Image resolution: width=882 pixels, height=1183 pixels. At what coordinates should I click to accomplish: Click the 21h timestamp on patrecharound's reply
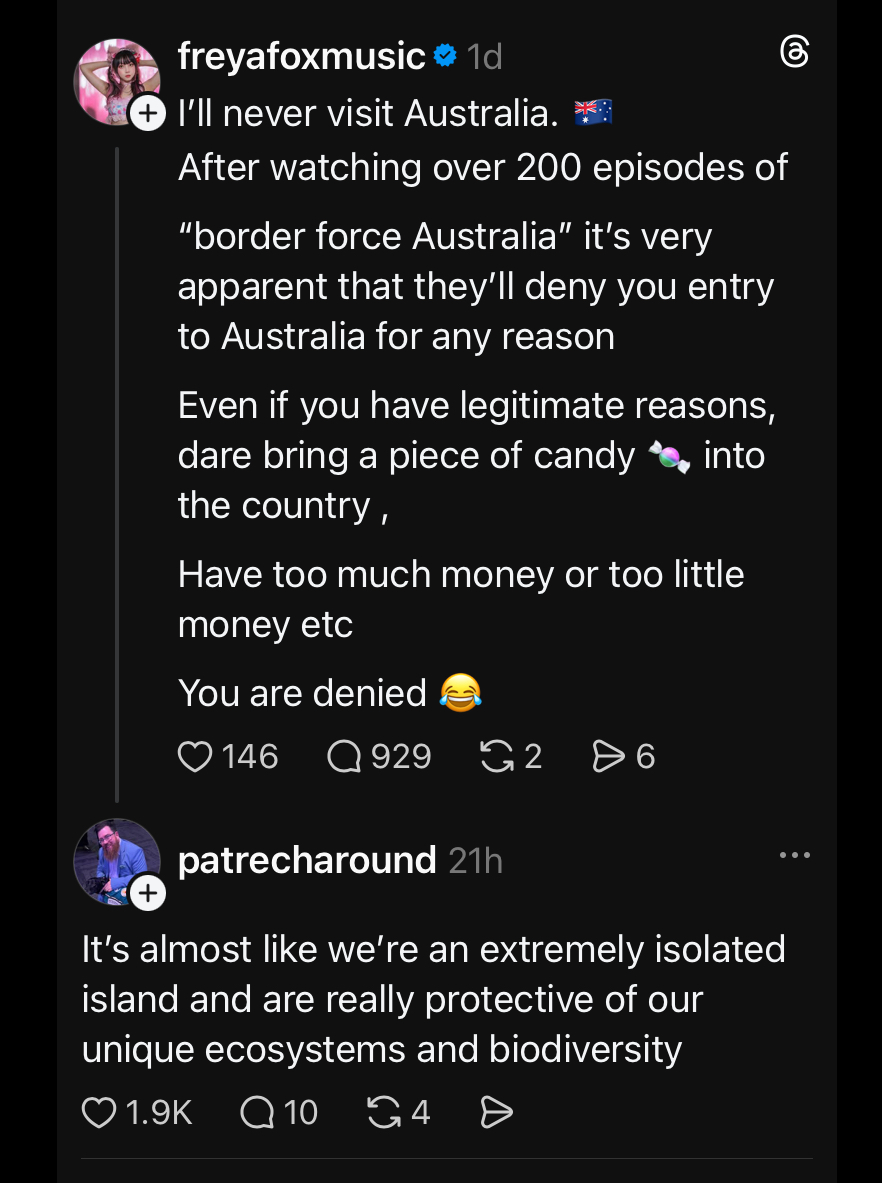(475, 860)
